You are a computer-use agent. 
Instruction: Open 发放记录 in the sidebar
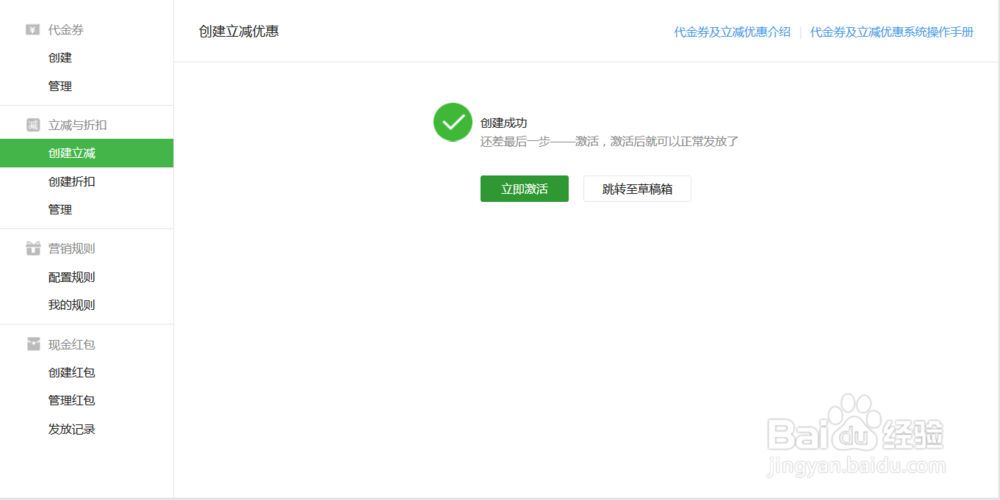(71, 429)
